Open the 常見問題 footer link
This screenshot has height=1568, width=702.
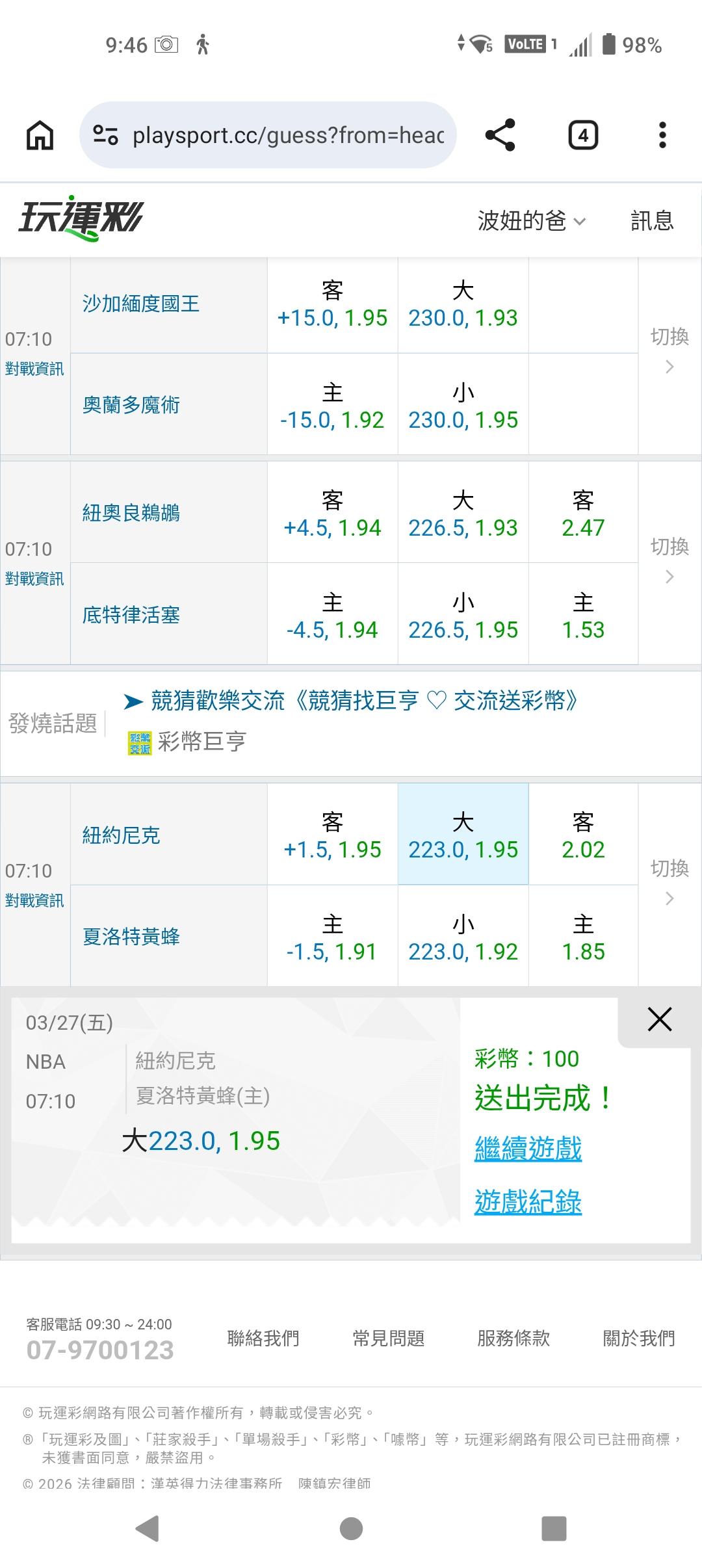[x=388, y=1338]
